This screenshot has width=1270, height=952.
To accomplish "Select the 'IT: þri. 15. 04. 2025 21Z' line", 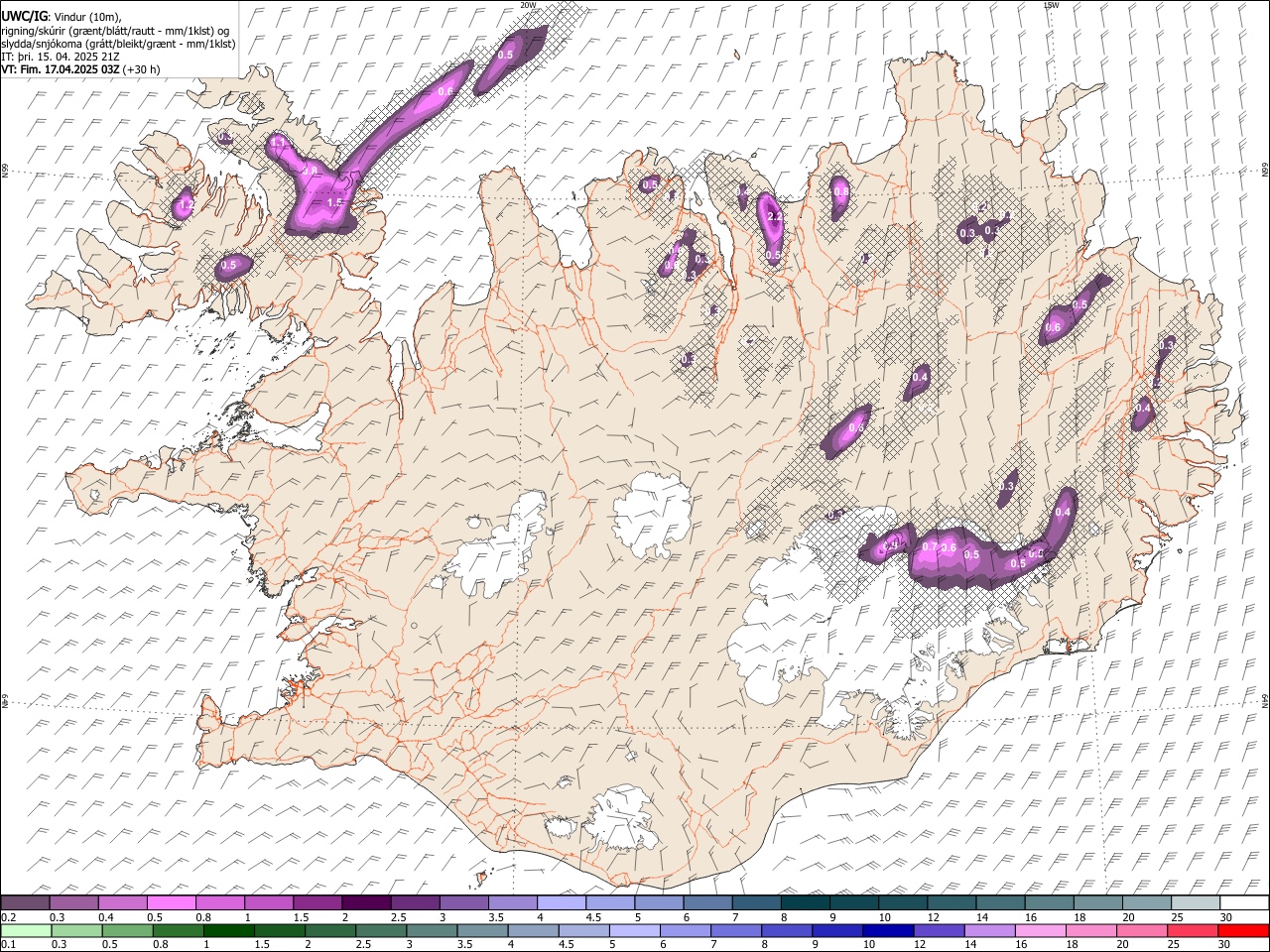I will tap(61, 57).
